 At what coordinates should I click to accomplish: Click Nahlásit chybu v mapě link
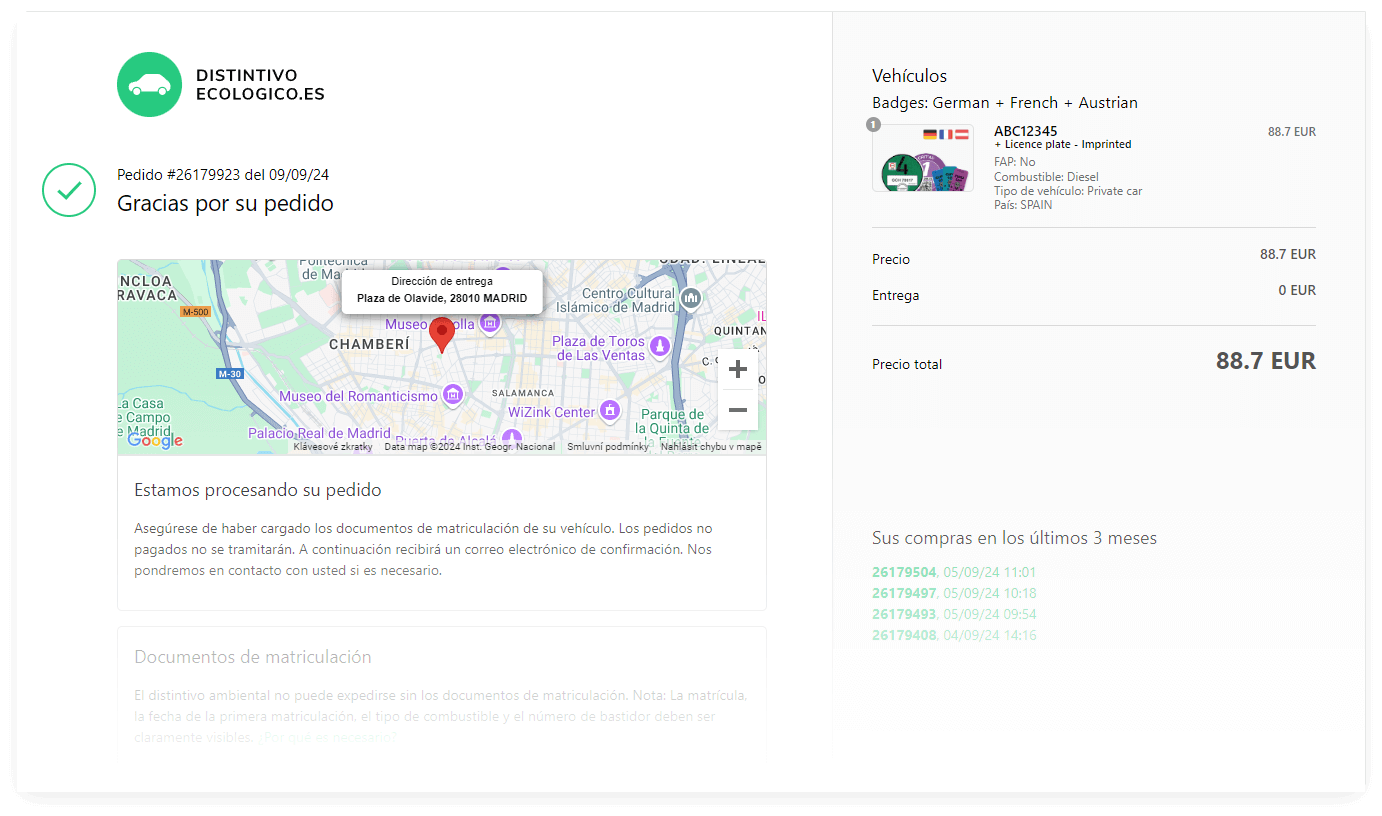(x=710, y=447)
